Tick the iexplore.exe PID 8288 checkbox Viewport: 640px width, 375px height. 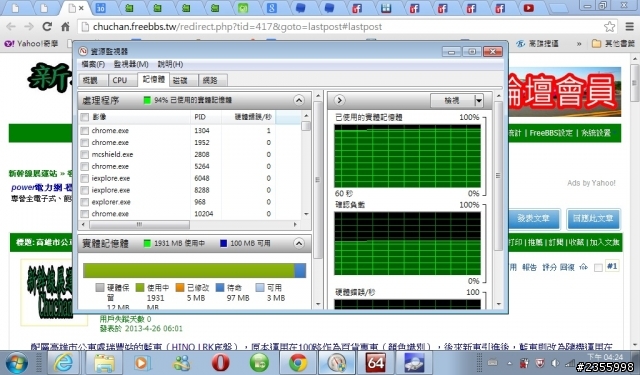tap(84, 190)
